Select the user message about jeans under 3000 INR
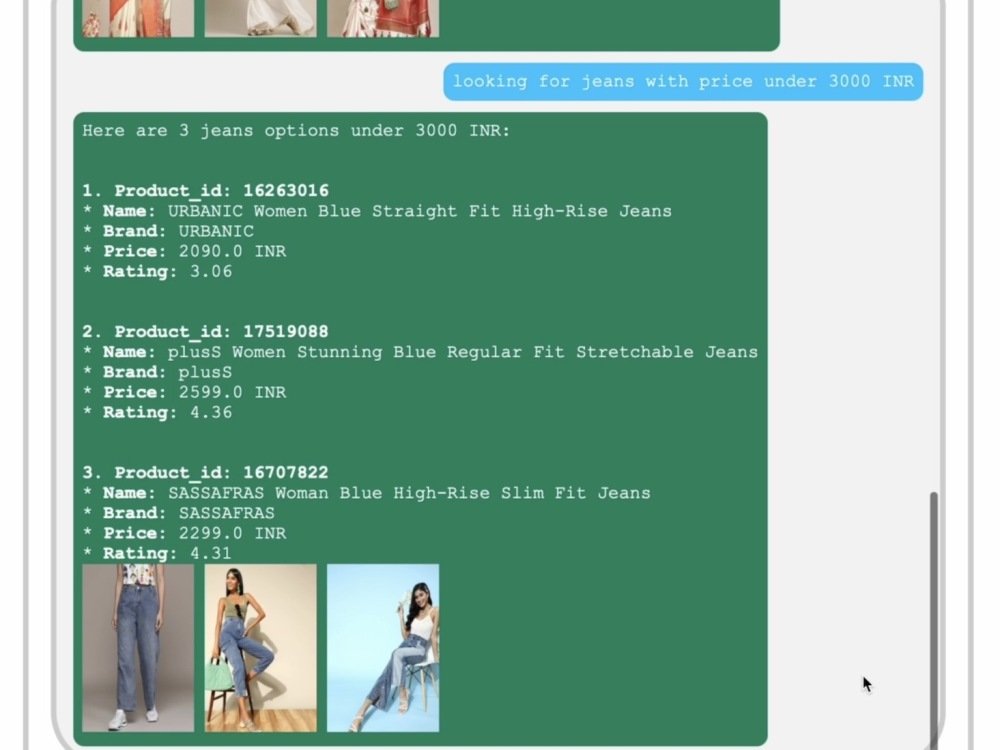 tap(683, 82)
